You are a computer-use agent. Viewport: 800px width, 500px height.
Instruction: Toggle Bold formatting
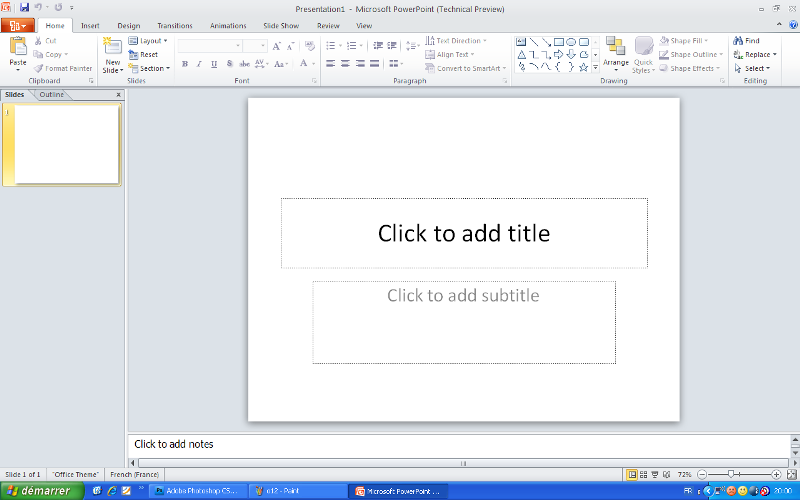pyautogui.click(x=185, y=64)
